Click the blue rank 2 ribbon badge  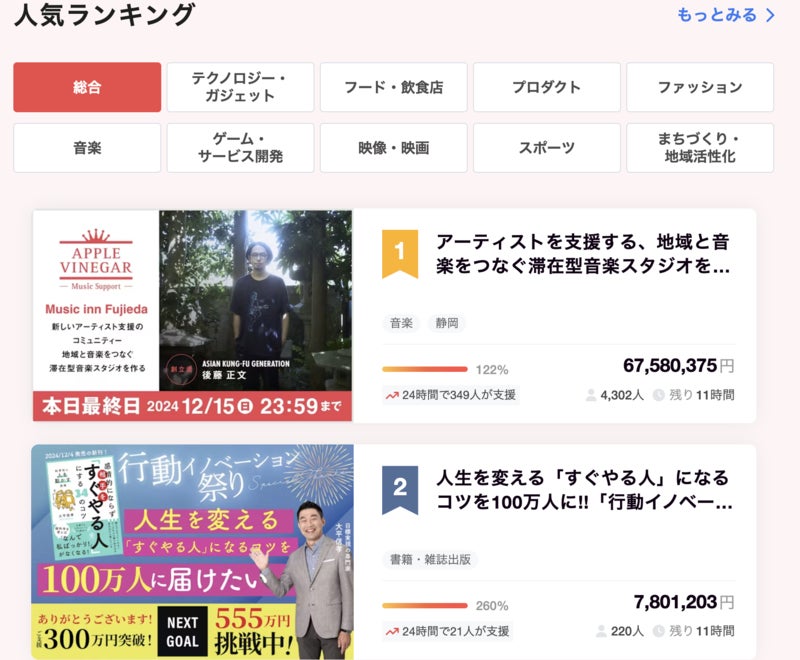(x=400, y=490)
